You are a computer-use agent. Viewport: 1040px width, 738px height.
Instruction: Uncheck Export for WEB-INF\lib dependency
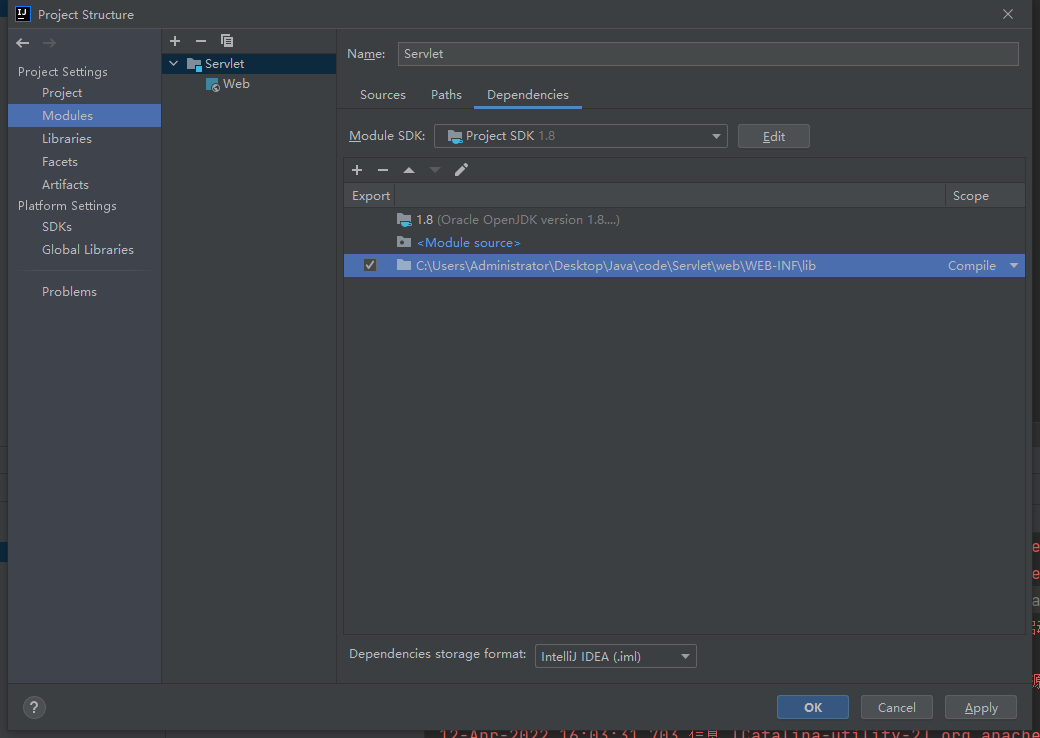[x=370, y=266]
